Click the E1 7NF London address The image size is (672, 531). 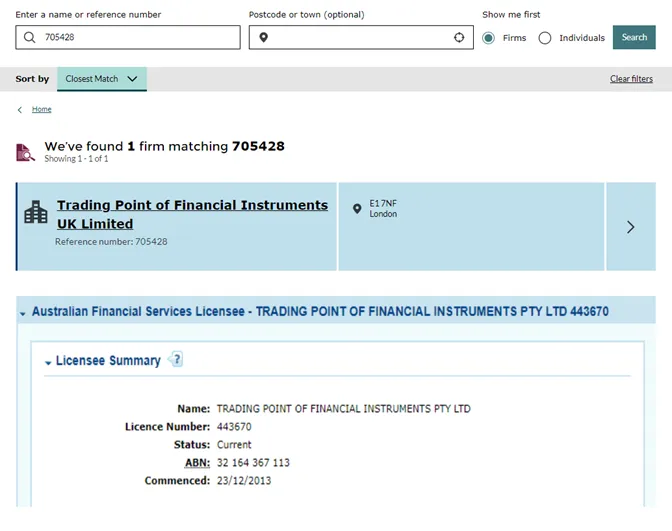pyautogui.click(x=383, y=208)
